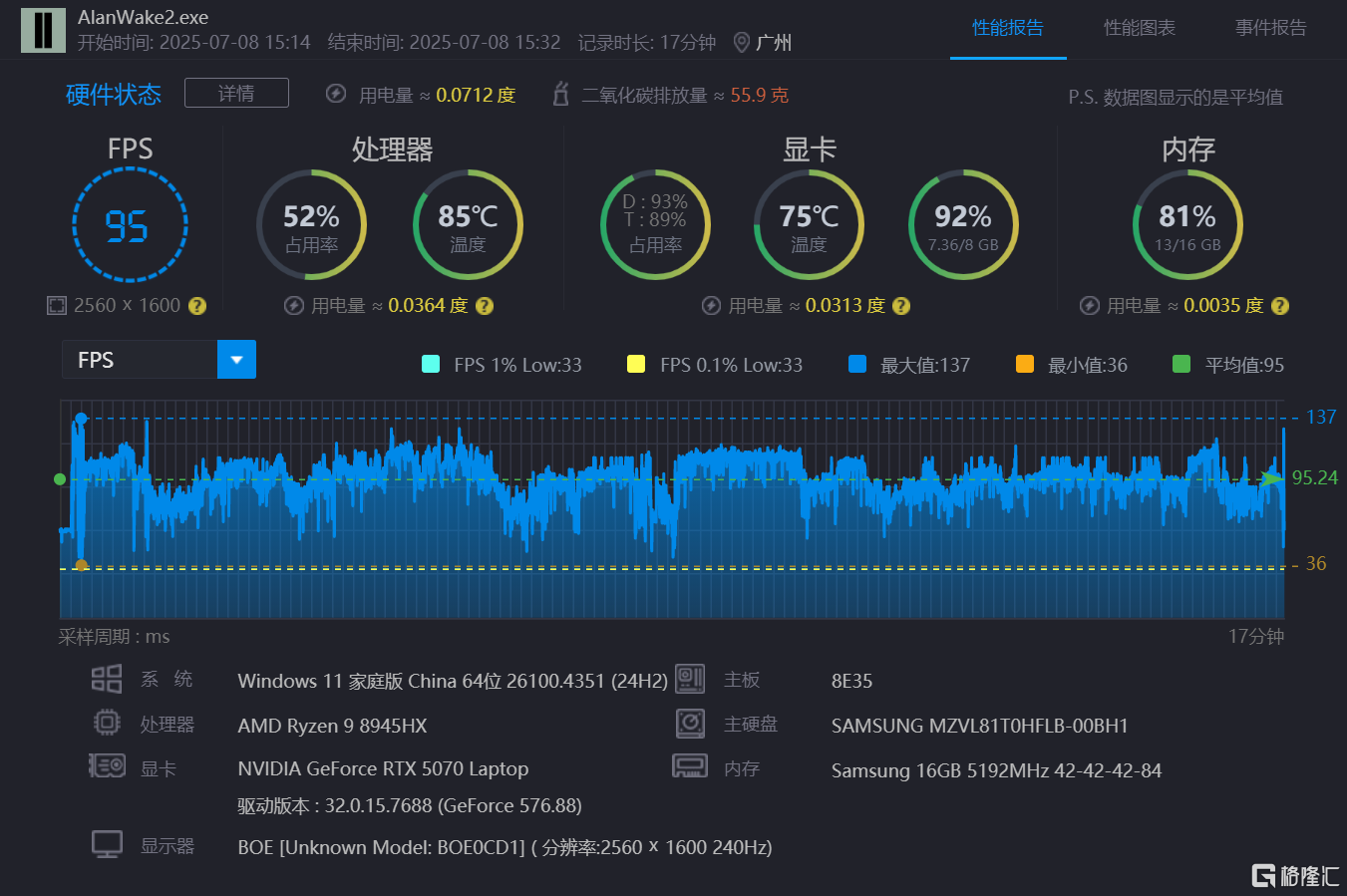This screenshot has height=896, width=1347.
Task: Toggle the 平均值:95 legend swatch
Action: [x=1181, y=364]
